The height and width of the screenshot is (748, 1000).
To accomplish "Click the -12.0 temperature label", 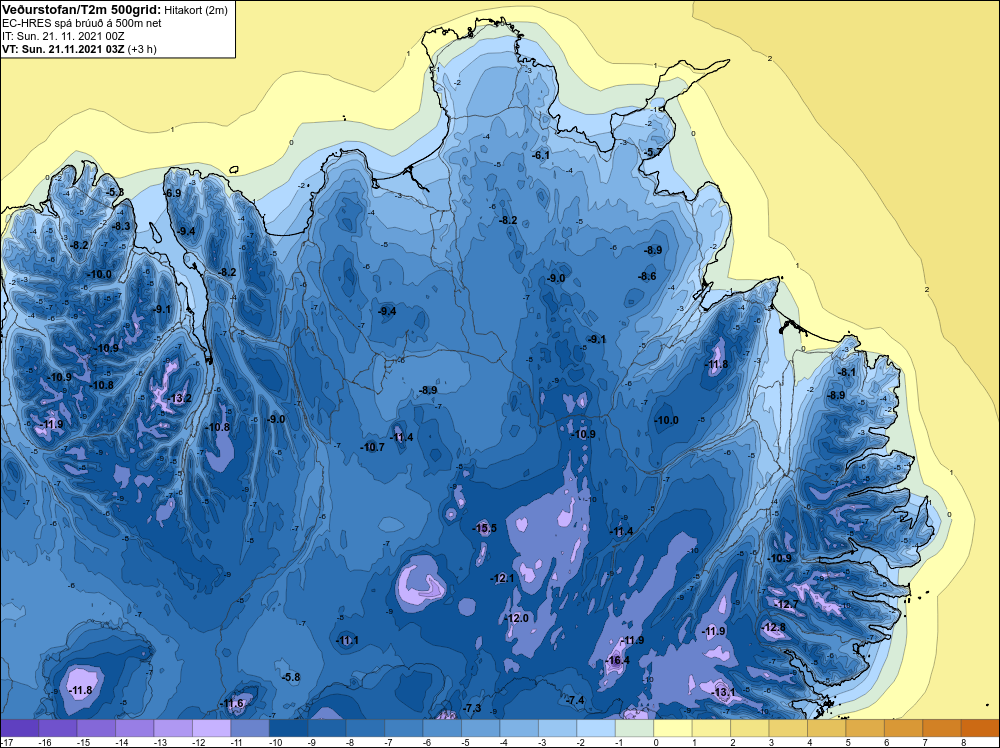I will 516,618.
